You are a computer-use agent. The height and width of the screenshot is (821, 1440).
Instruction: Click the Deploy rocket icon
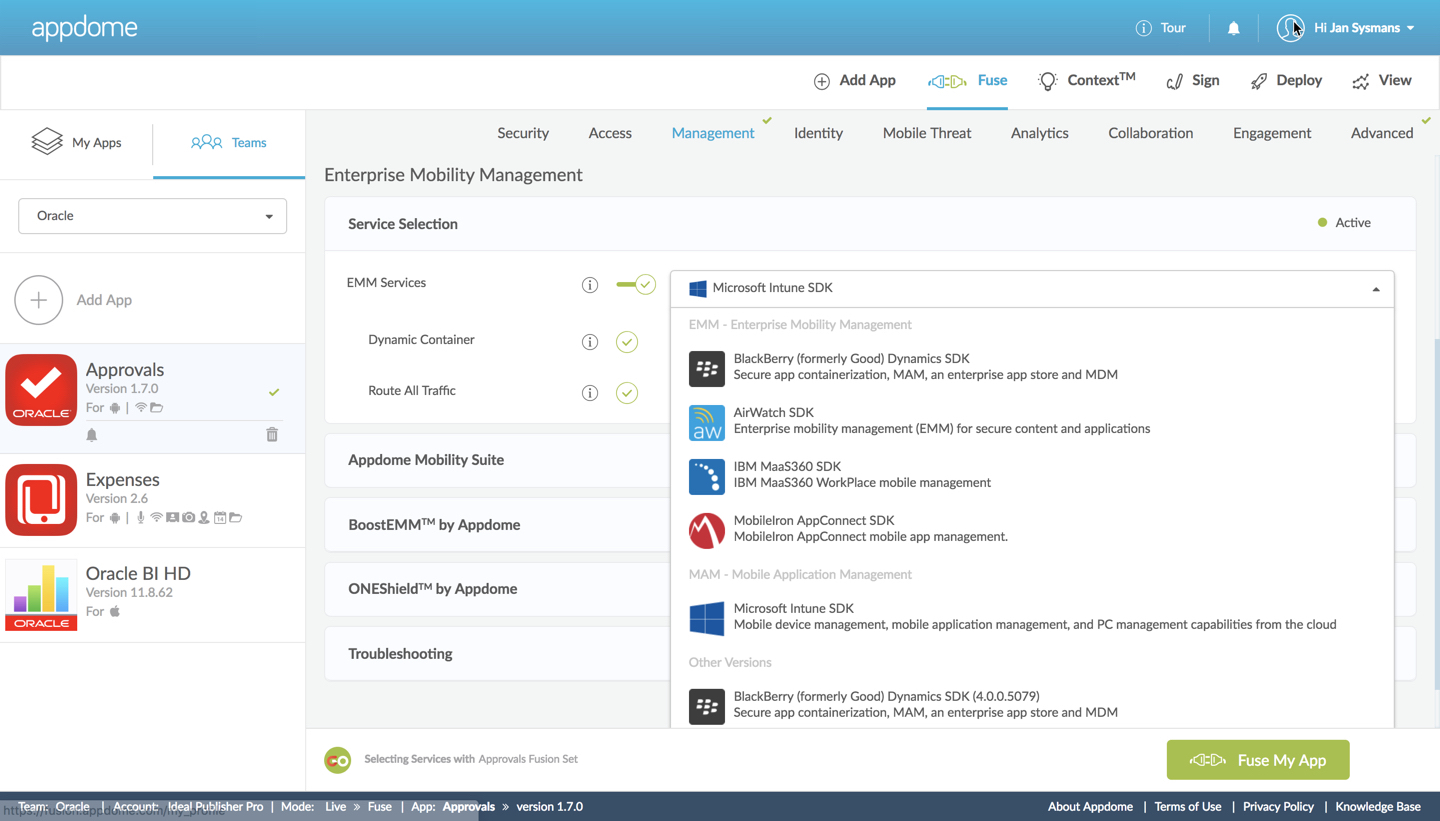[1259, 81]
